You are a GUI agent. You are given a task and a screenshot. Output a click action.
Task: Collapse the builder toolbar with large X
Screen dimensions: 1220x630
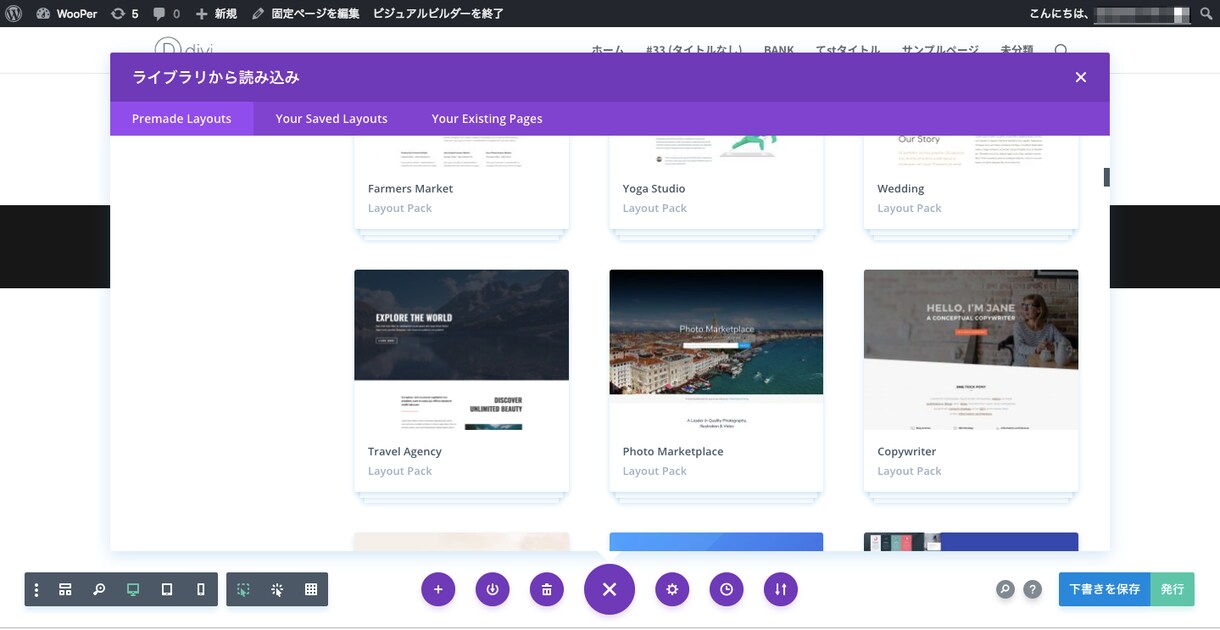tap(609, 590)
